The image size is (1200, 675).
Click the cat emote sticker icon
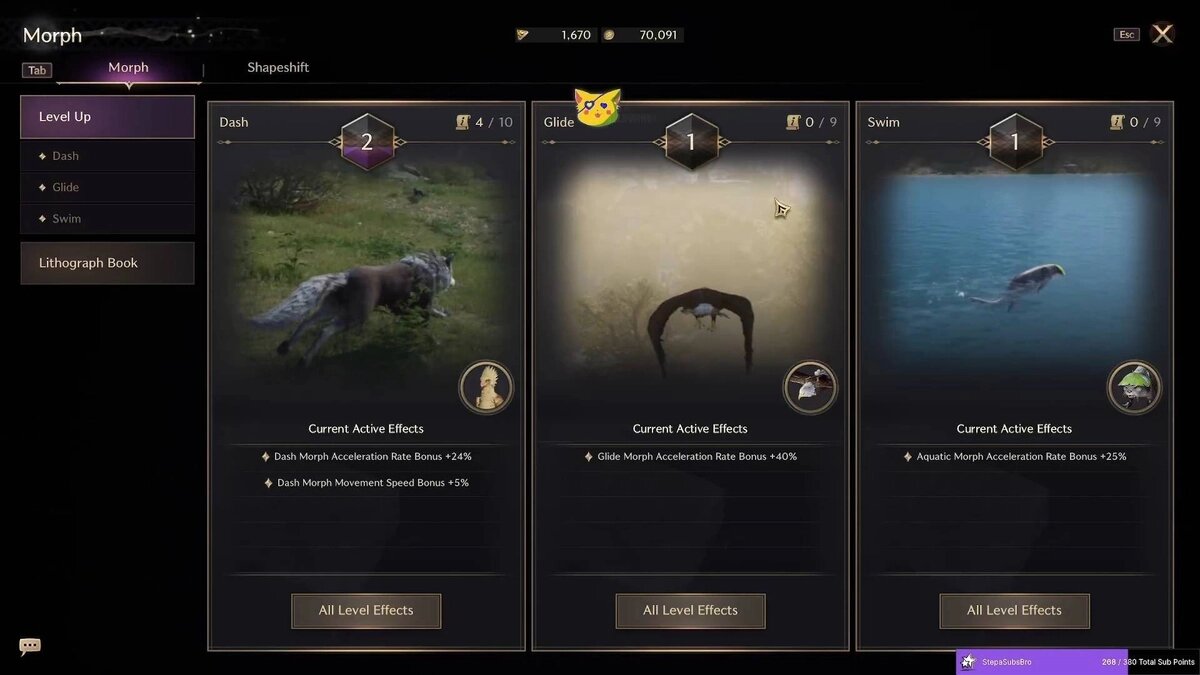[x=597, y=107]
